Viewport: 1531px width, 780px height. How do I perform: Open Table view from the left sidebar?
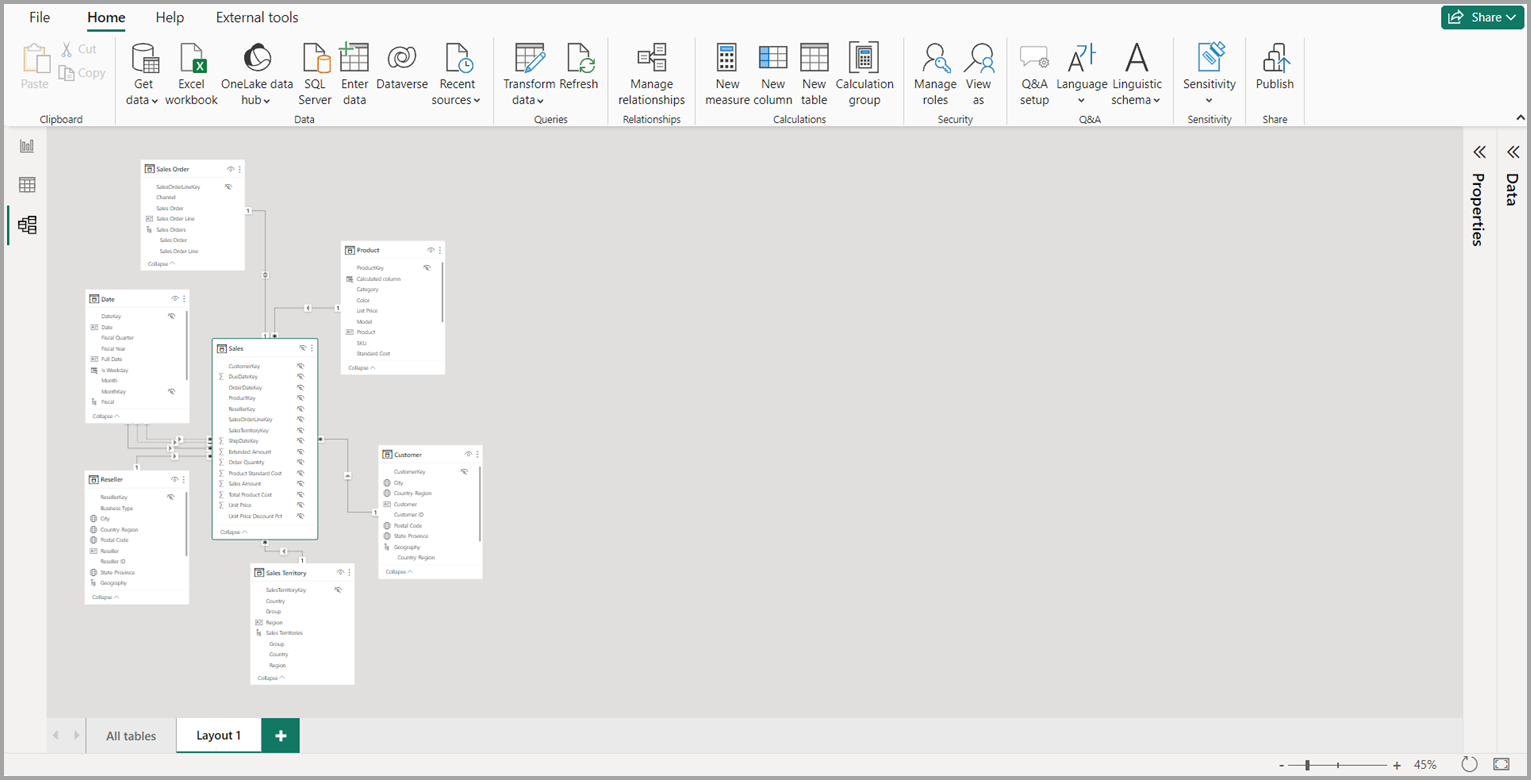coord(26,184)
